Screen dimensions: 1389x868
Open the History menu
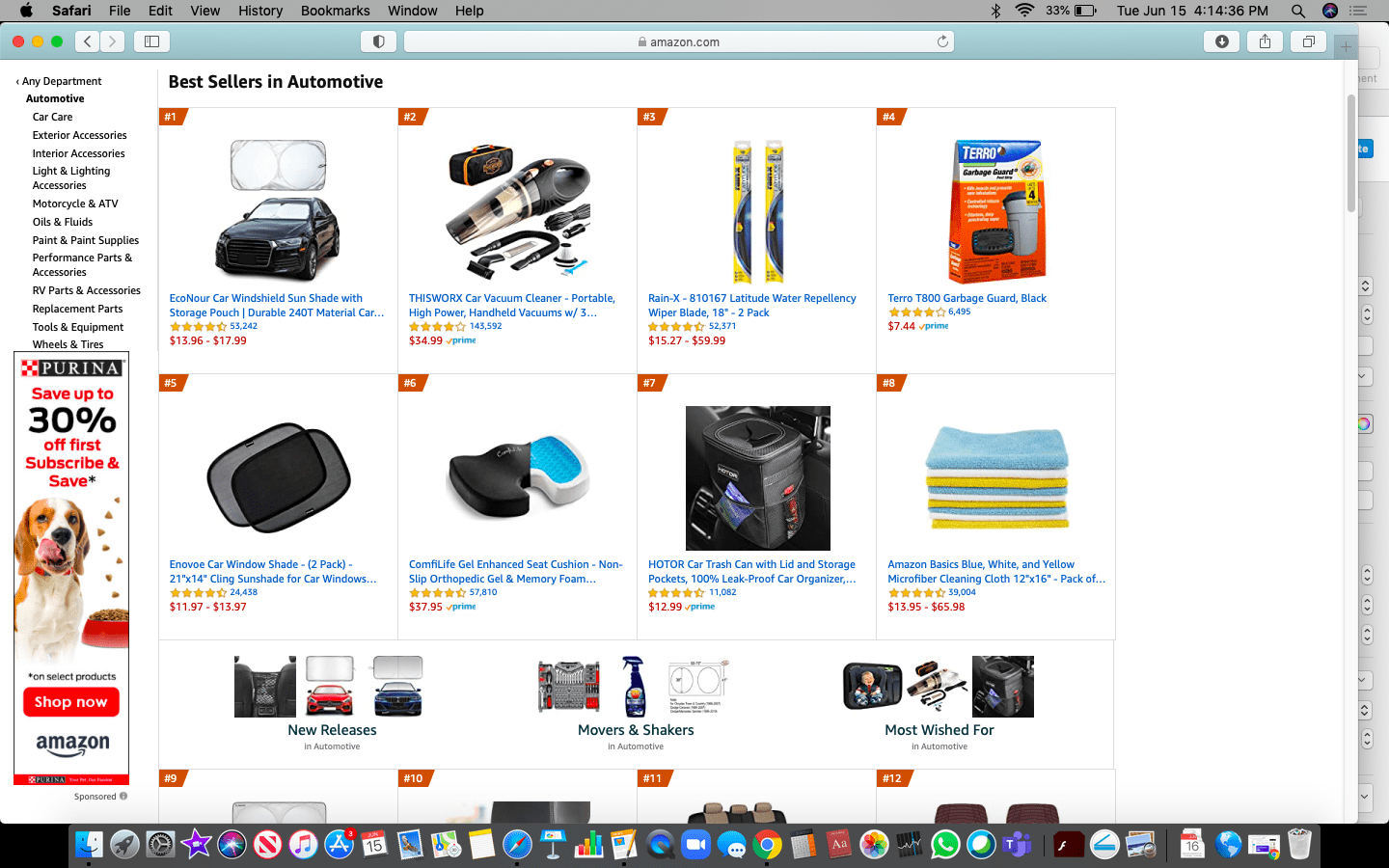point(260,11)
